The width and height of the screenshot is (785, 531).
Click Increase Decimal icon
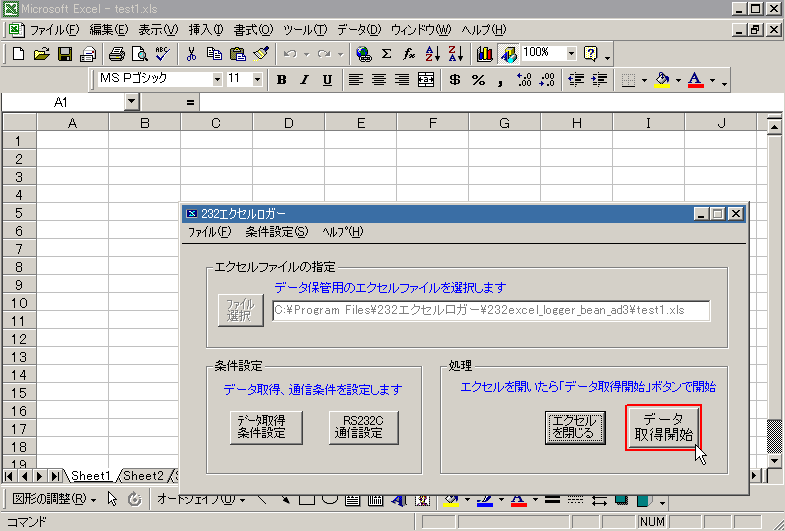coord(524,80)
